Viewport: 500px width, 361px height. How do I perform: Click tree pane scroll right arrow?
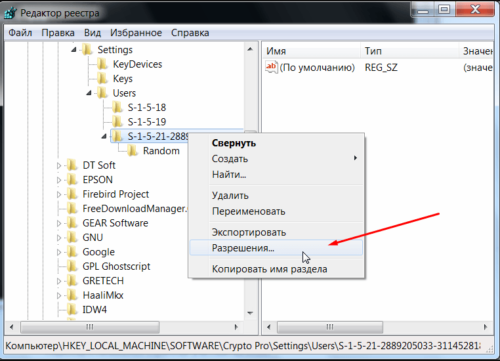(x=236, y=327)
